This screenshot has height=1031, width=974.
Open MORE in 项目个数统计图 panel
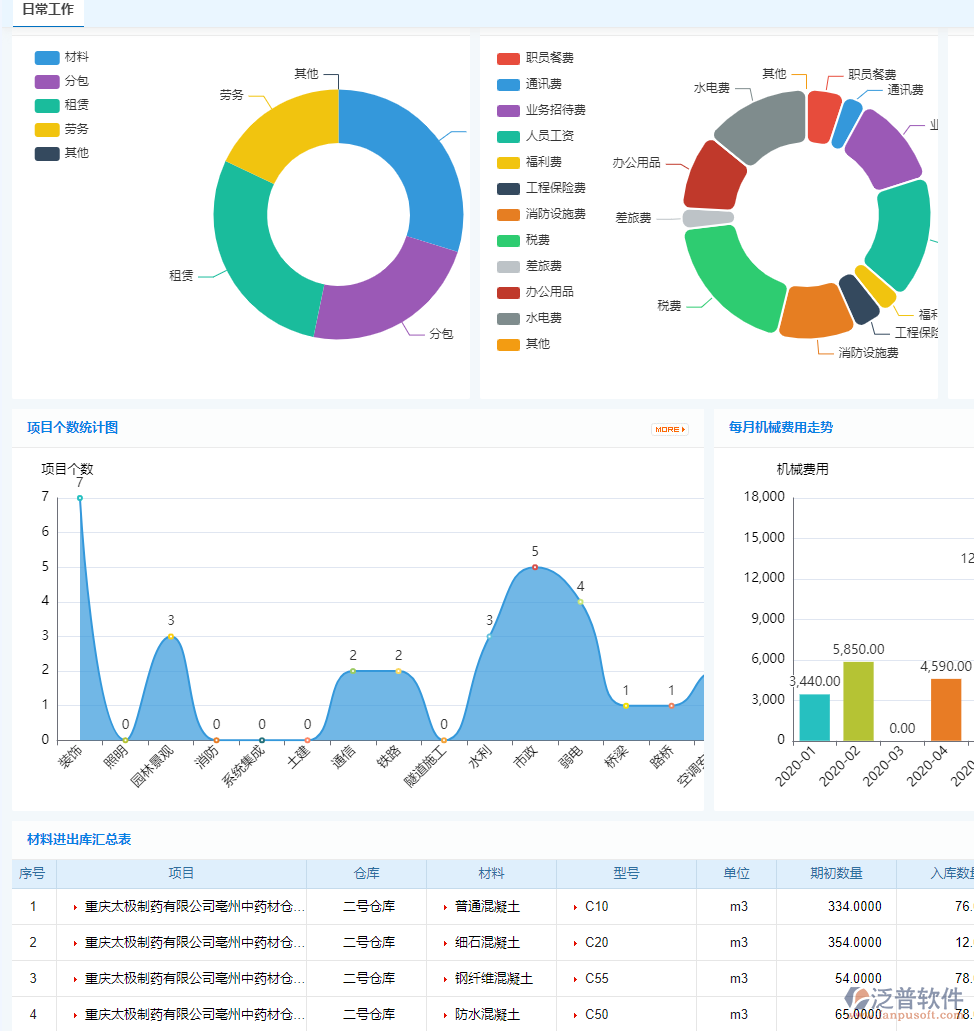coord(669,429)
